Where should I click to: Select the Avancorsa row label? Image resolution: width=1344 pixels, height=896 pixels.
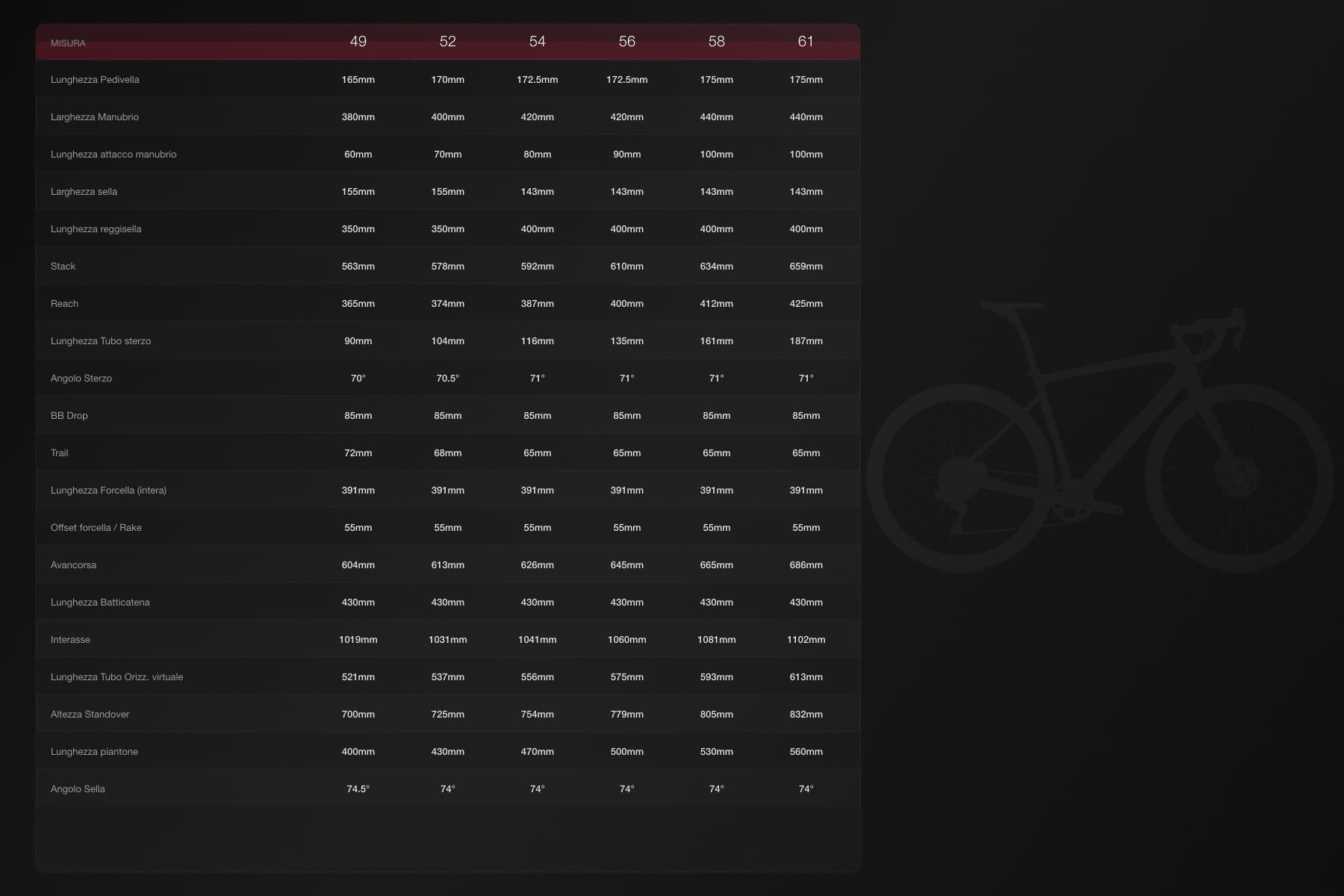point(73,564)
